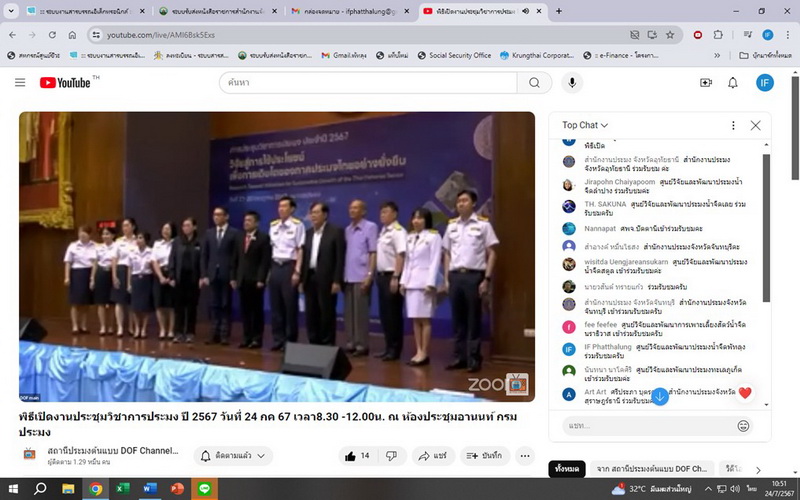Open a new browser tab

(x=559, y=11)
